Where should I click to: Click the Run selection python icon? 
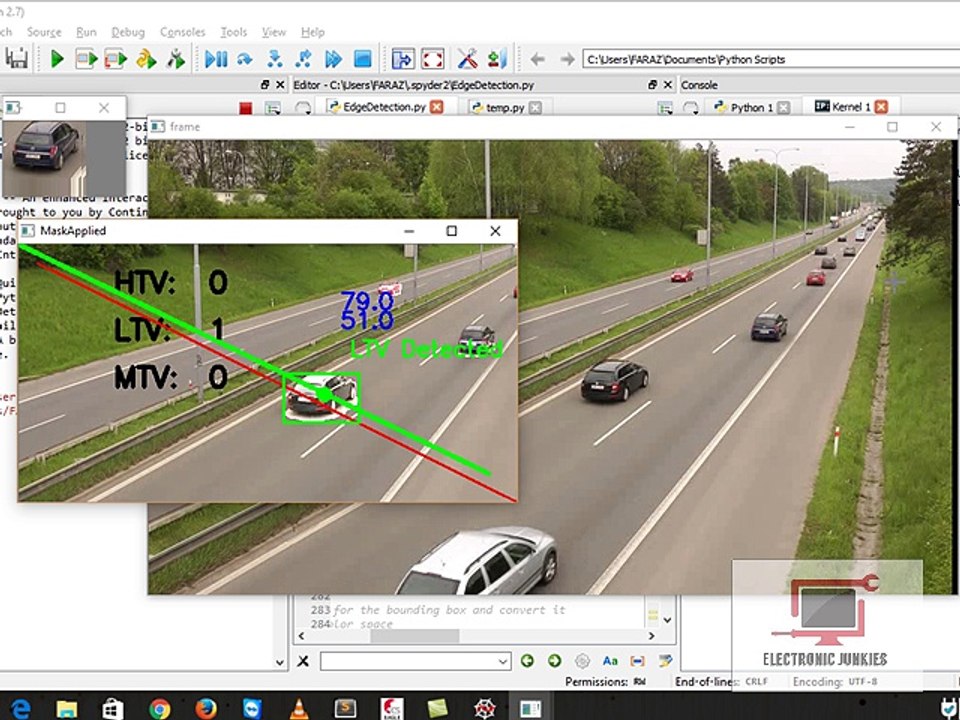[x=146, y=59]
